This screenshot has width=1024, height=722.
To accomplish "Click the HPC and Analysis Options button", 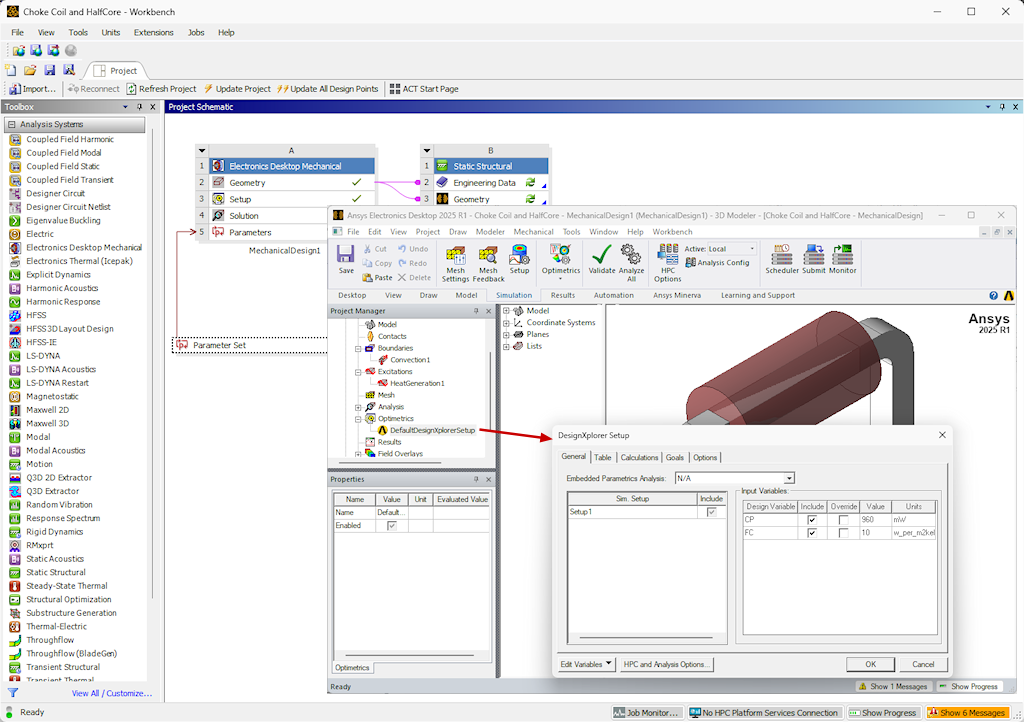I will (667, 664).
